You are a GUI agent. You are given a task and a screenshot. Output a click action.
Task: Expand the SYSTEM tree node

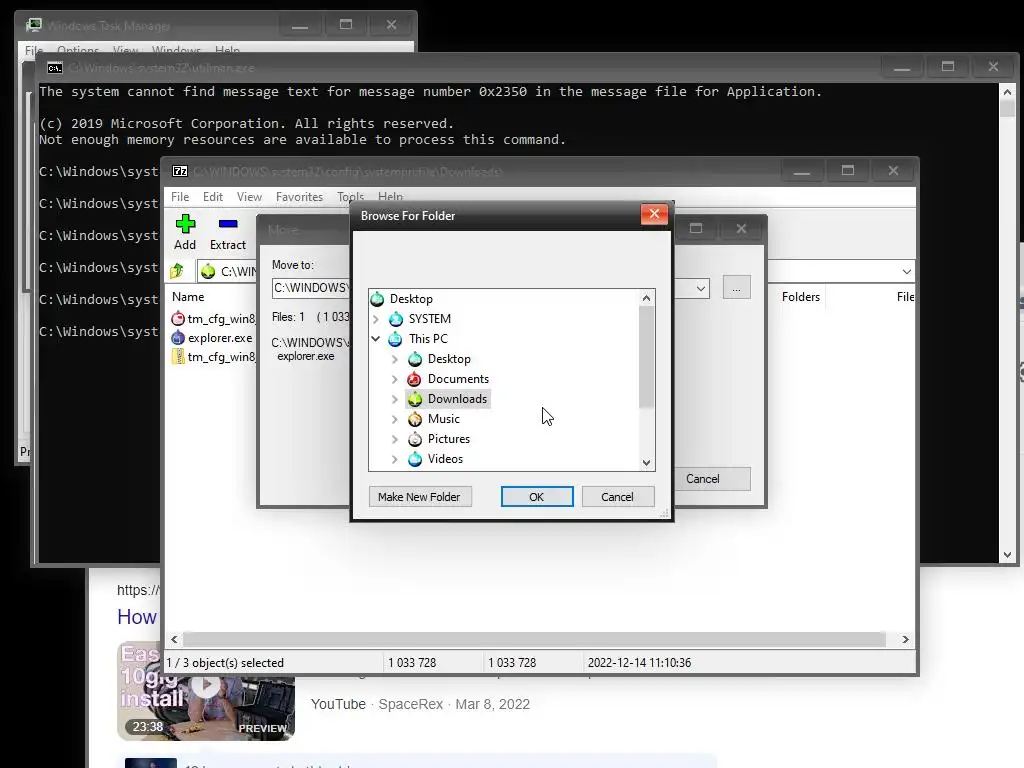376,319
